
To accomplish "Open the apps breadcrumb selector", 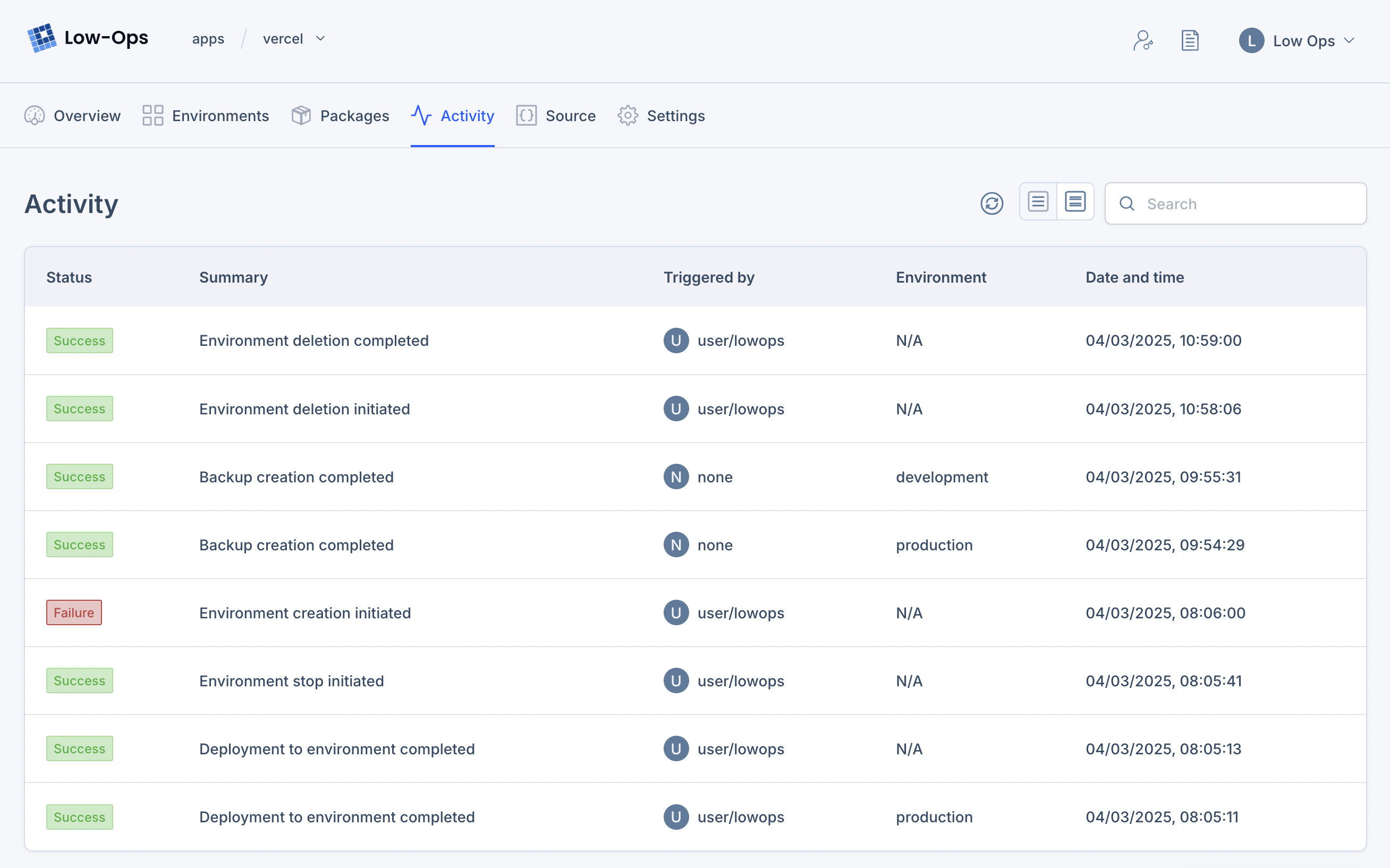I will (x=208, y=38).
